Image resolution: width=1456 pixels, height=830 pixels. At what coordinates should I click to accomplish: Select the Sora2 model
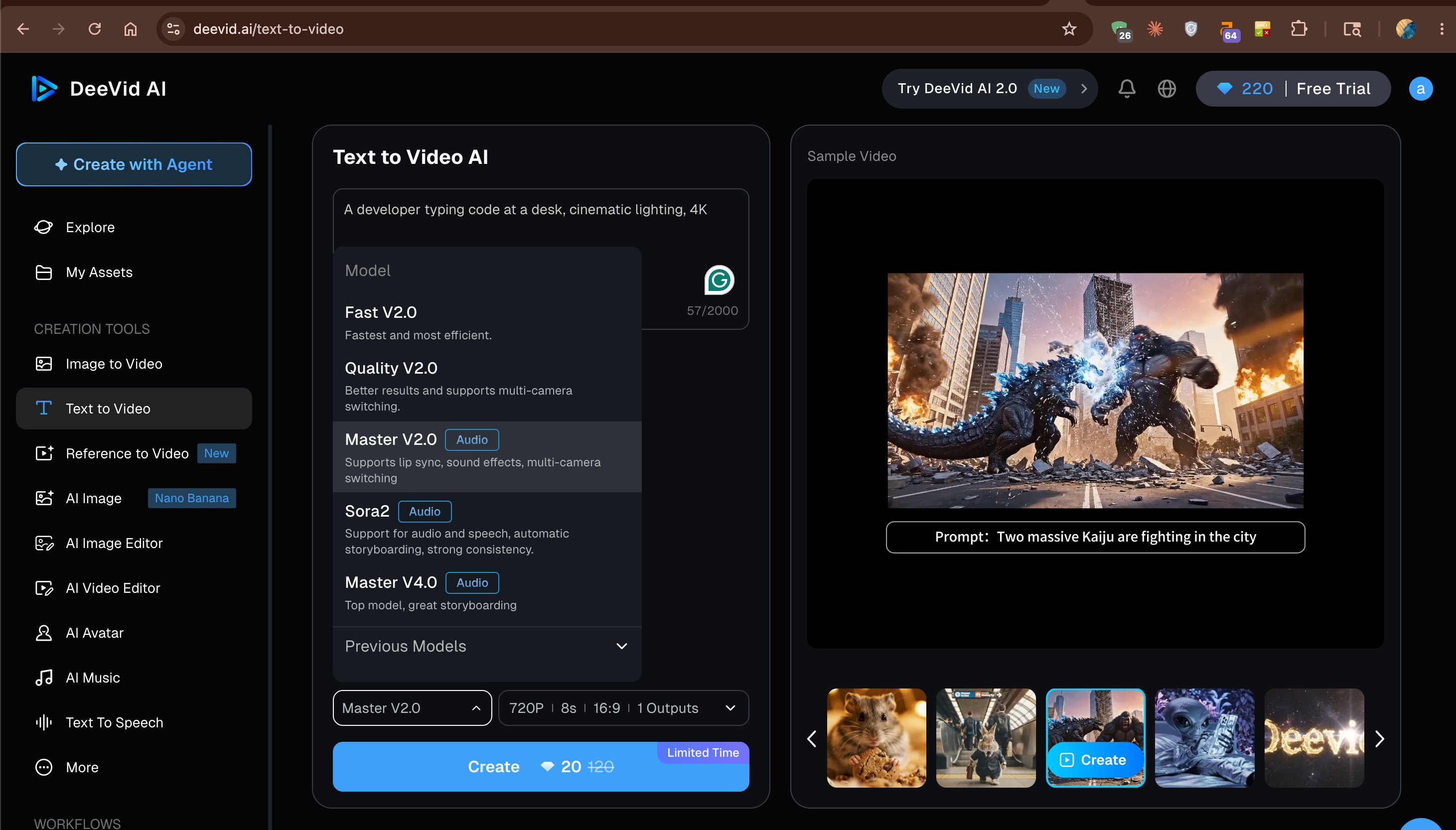point(487,529)
